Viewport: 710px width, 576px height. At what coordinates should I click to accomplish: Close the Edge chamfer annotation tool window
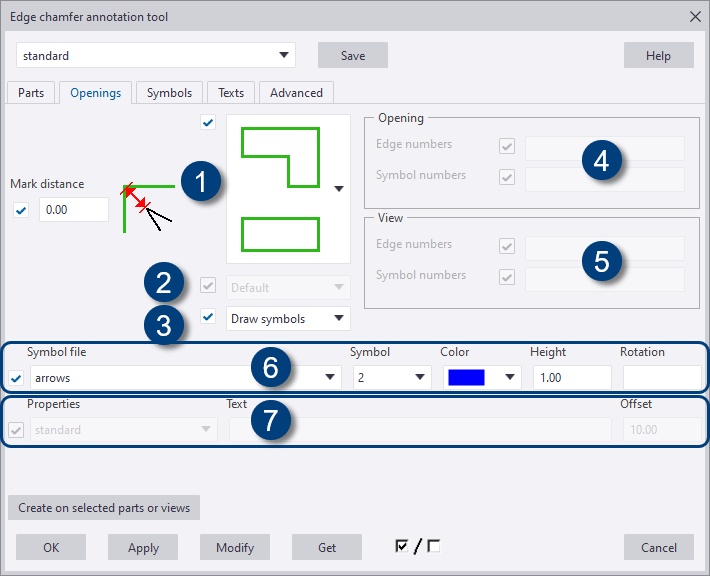[x=695, y=17]
